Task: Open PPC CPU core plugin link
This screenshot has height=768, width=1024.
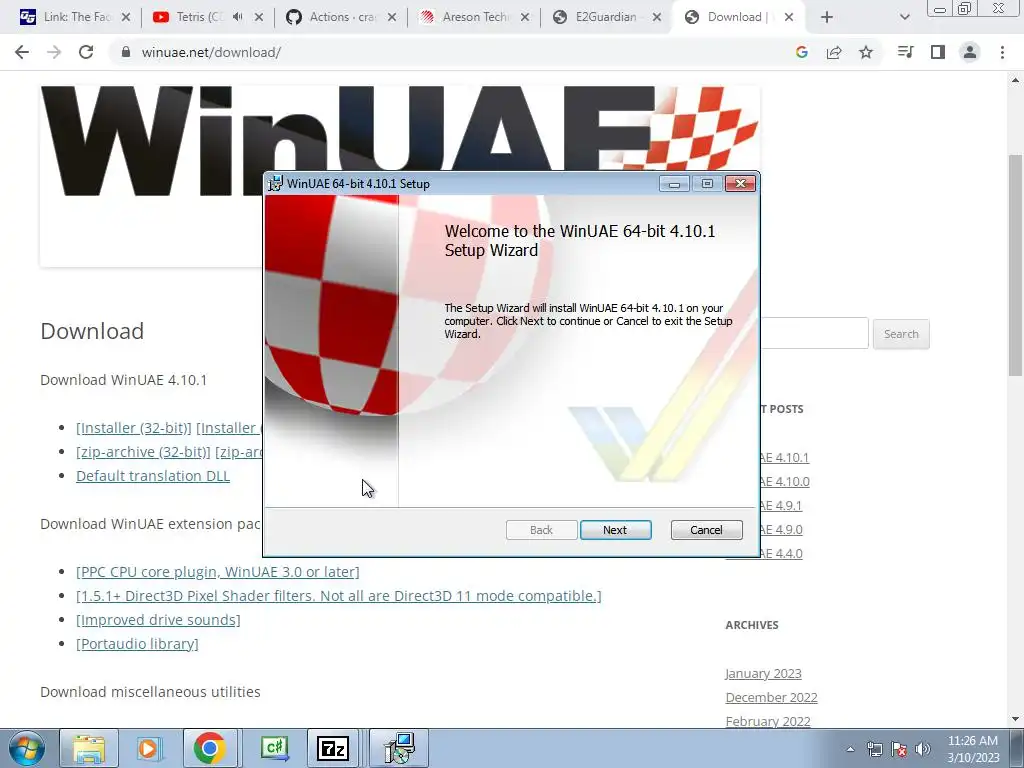Action: (x=217, y=572)
